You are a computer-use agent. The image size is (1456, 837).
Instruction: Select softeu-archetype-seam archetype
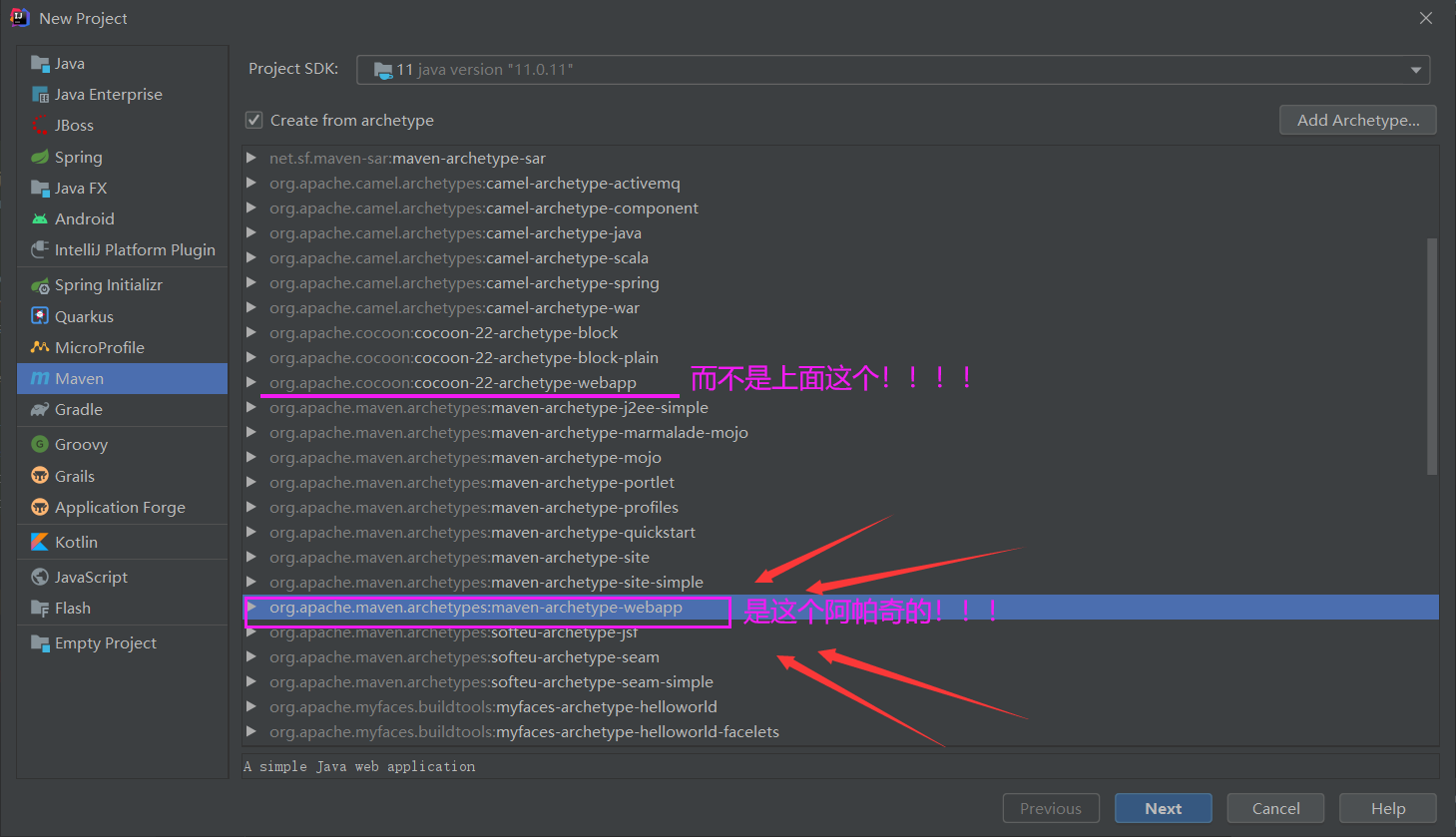(x=464, y=657)
